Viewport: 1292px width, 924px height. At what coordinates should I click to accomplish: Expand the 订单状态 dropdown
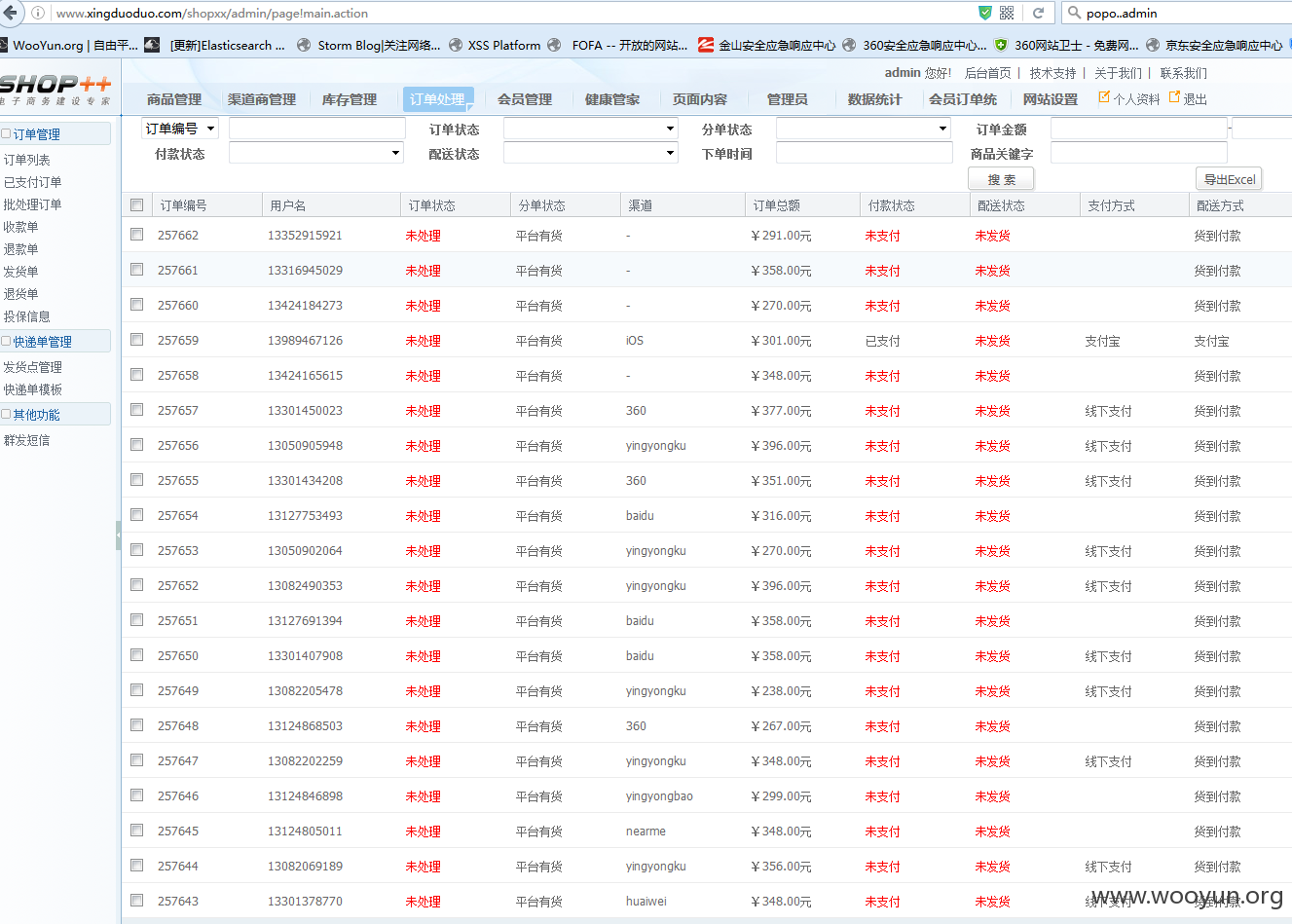tap(591, 129)
